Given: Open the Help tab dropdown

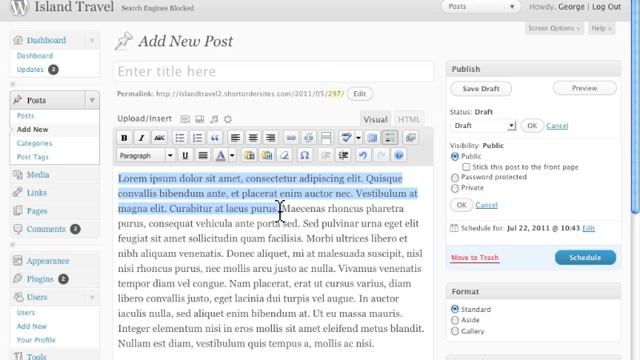Looking at the screenshot, I should [x=601, y=28].
